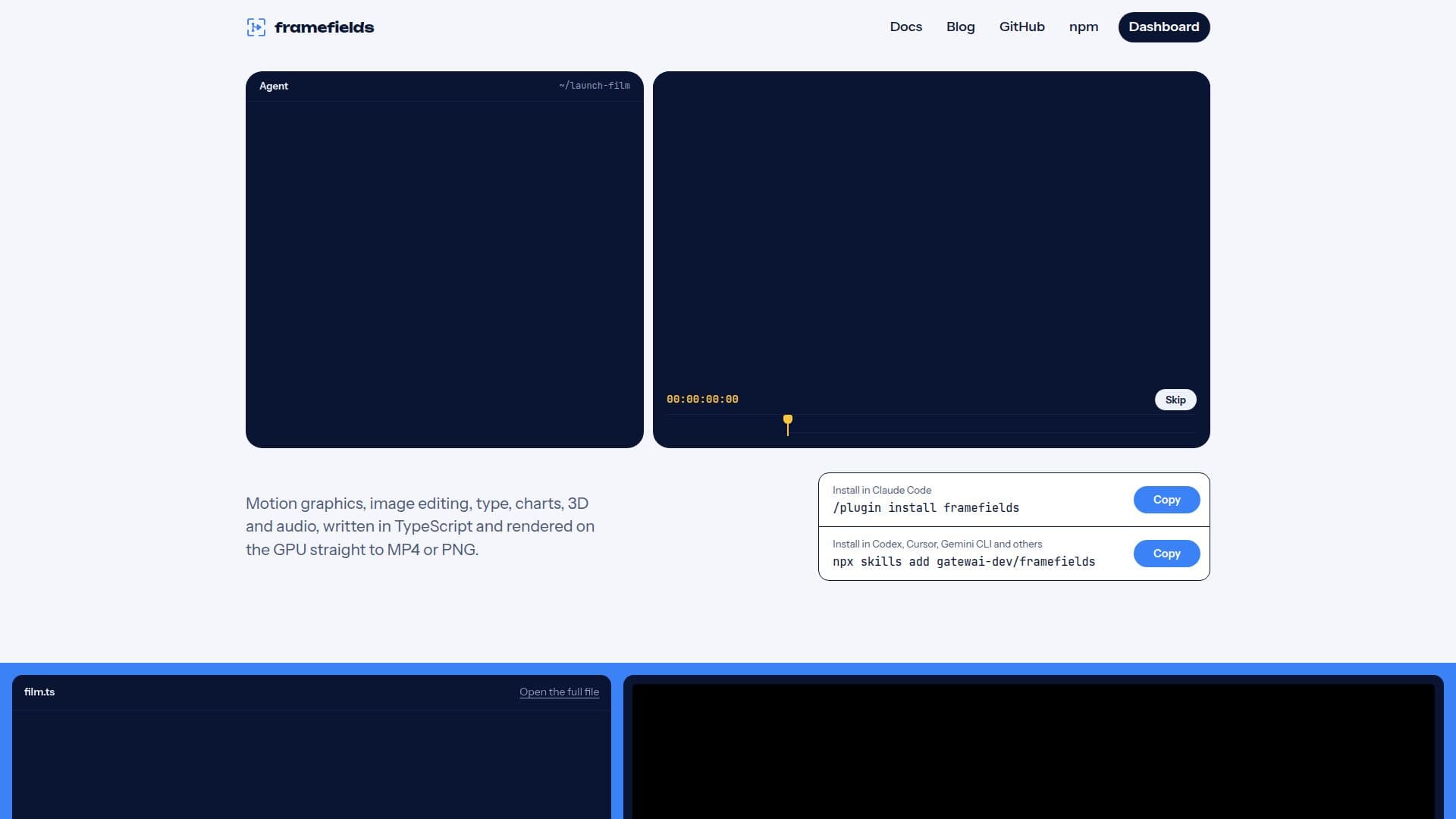
Task: Click the Motion graphics description paragraph
Action: (420, 526)
